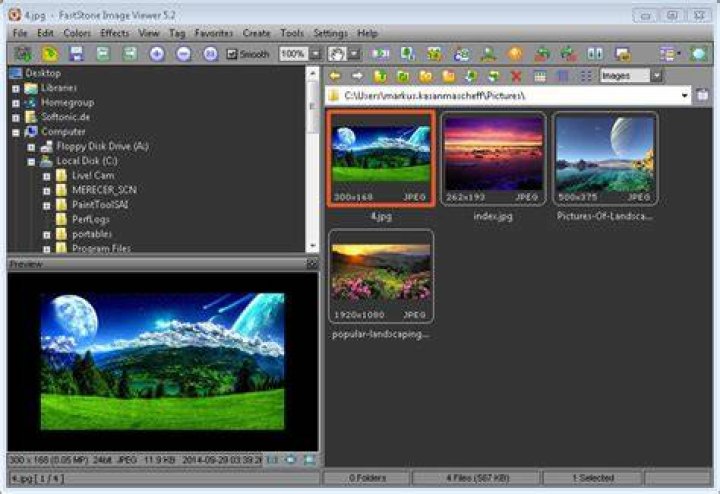Click the actual size round blue icon

click(210, 54)
